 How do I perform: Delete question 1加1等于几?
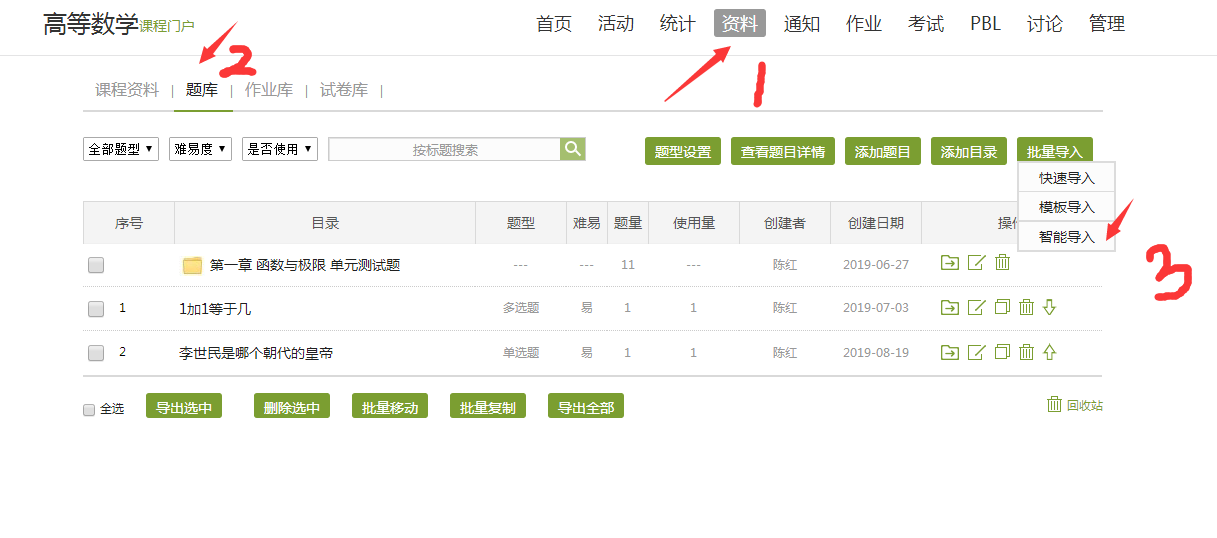pyautogui.click(x=1026, y=307)
